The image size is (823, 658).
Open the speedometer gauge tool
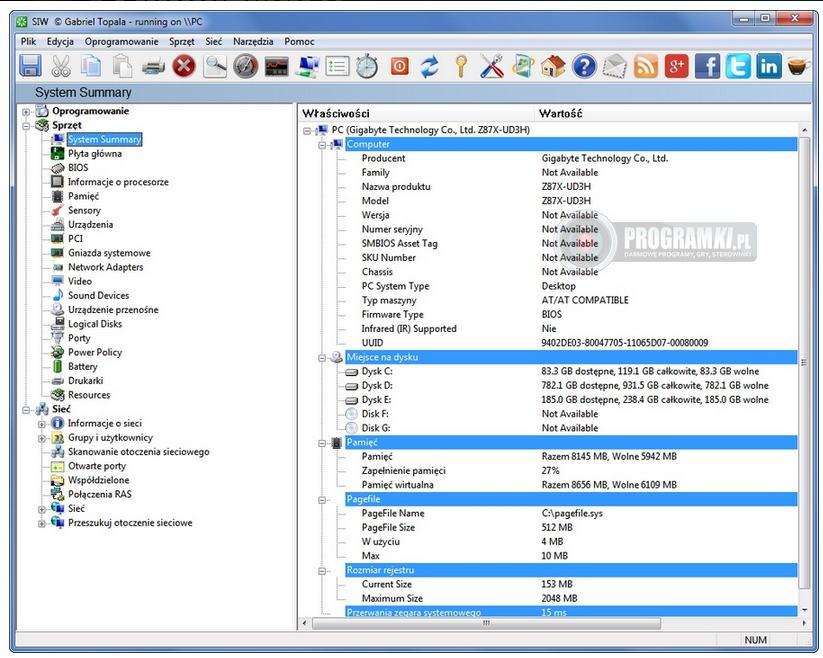(246, 67)
